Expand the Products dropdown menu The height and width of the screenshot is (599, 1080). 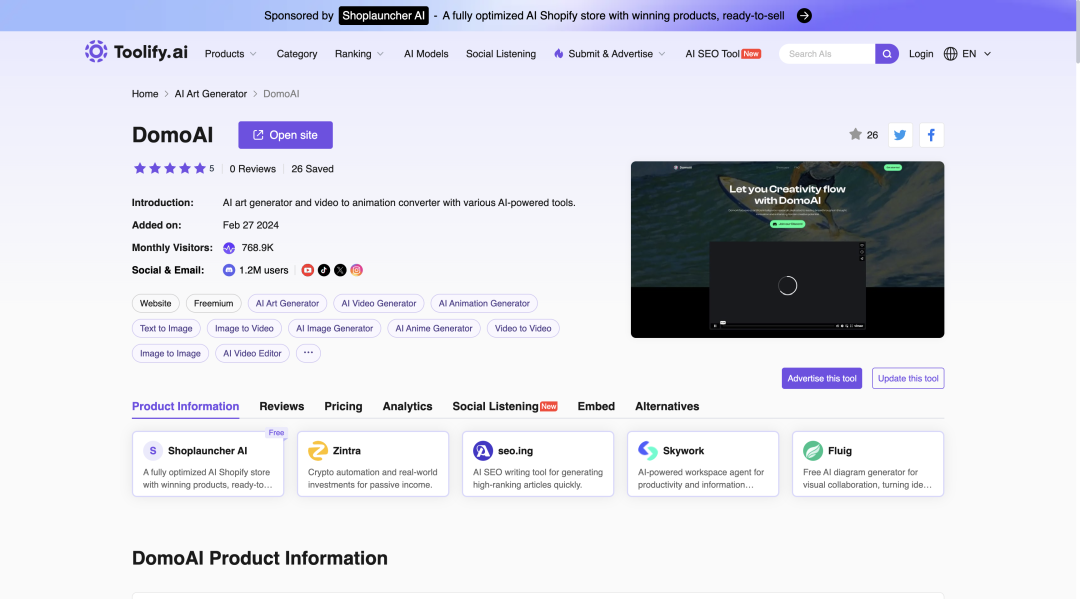click(x=231, y=54)
